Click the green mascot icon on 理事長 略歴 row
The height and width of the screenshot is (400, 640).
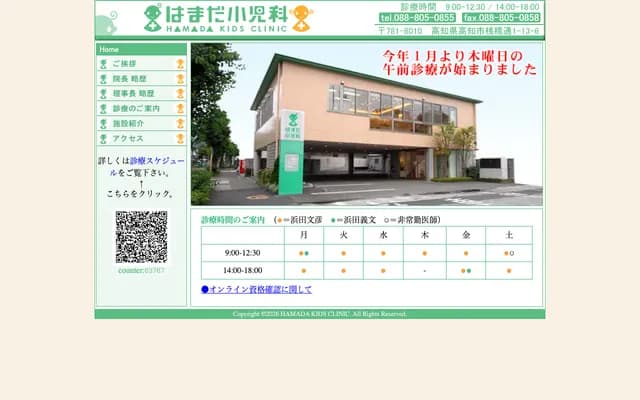coord(103,94)
